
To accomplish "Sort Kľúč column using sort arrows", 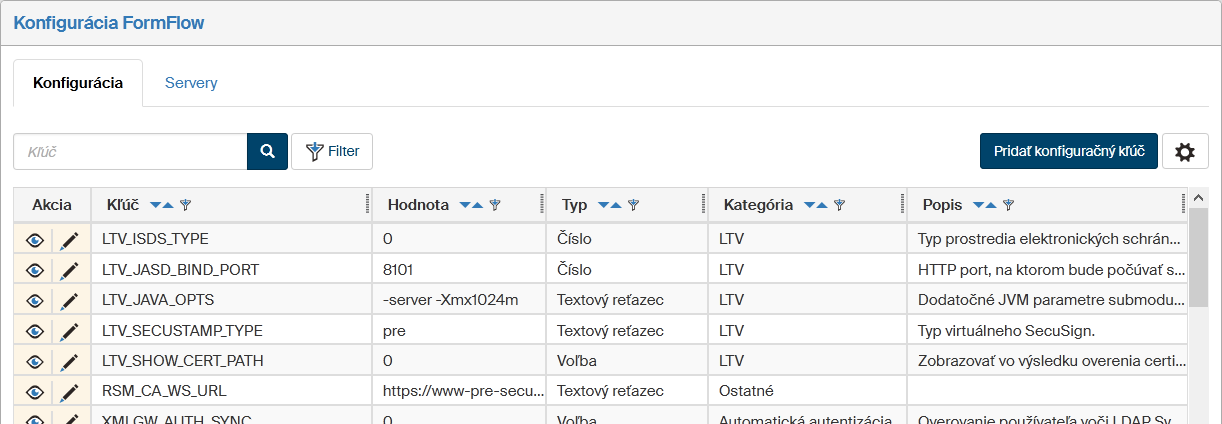I will [162, 205].
